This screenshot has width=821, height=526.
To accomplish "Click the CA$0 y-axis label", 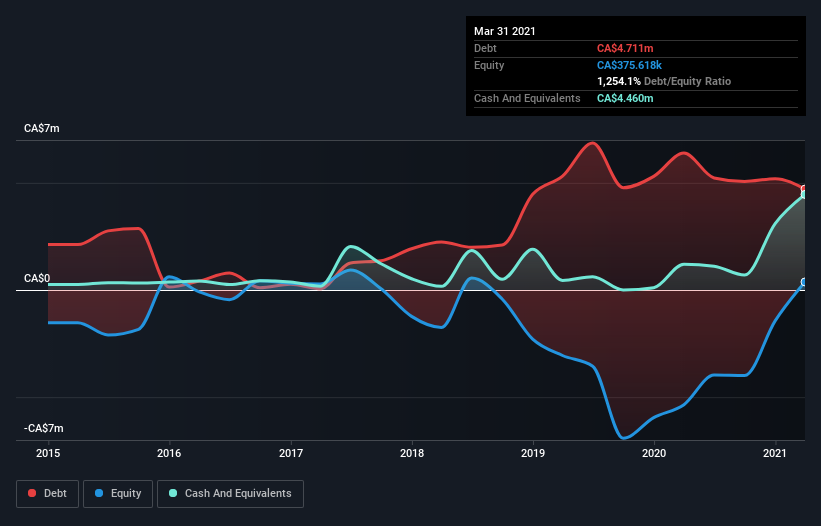I will point(37,278).
